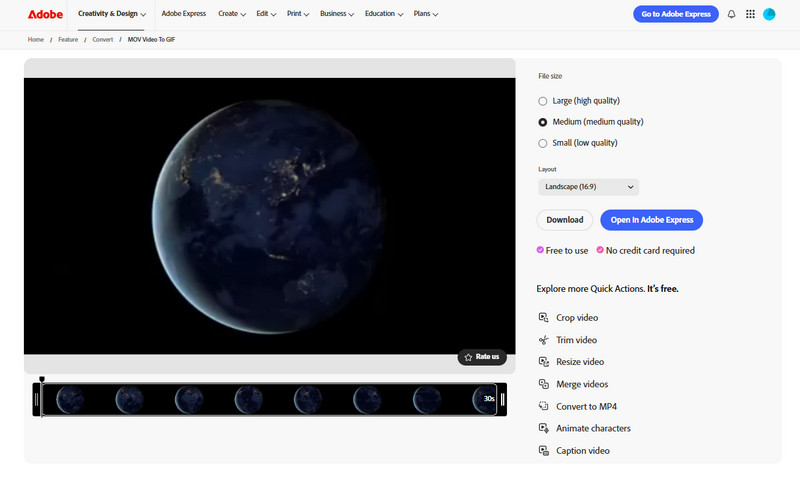Open the apps grid launcher
The width and height of the screenshot is (800, 479).
(750, 14)
